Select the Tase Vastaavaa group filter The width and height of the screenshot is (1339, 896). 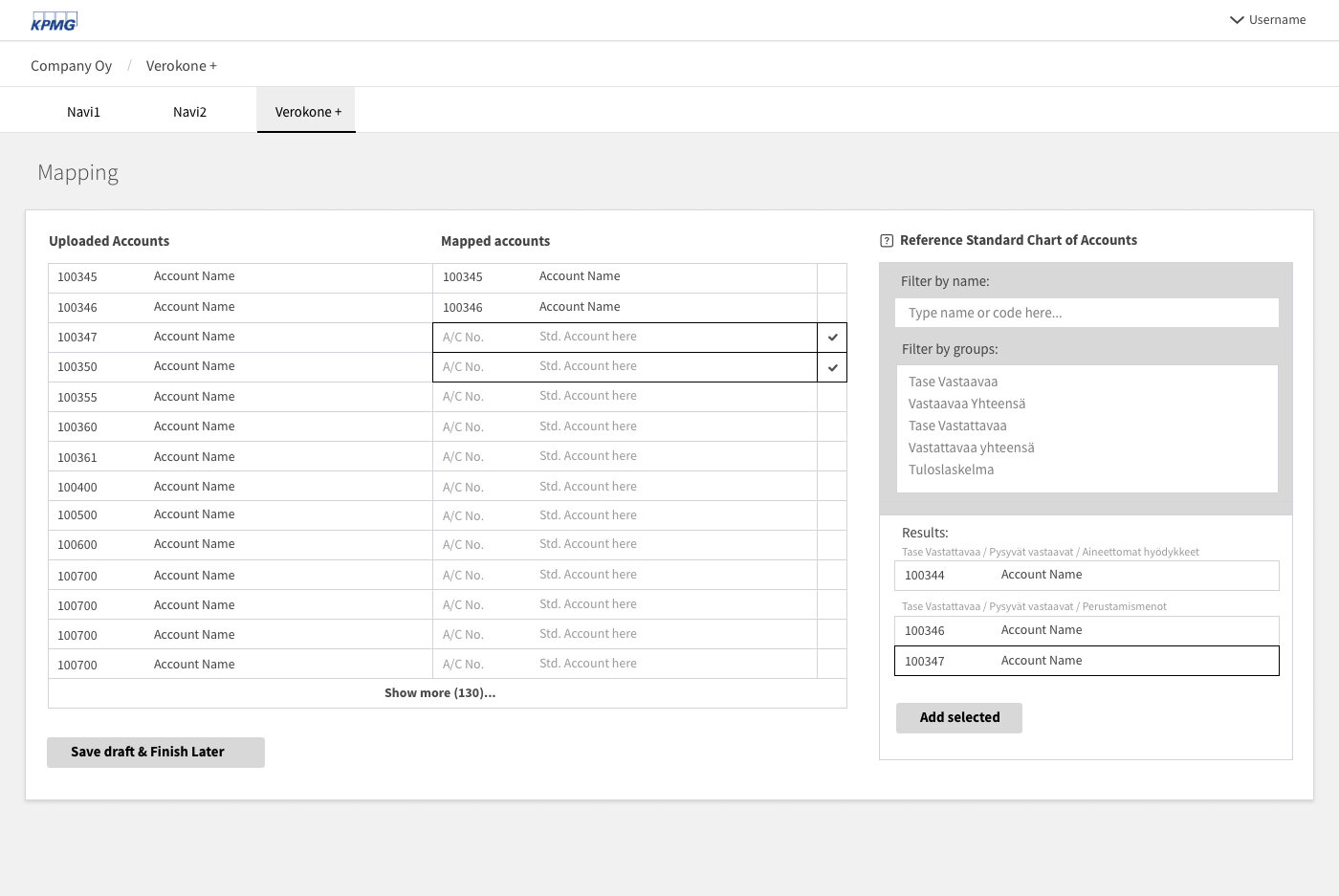(953, 382)
